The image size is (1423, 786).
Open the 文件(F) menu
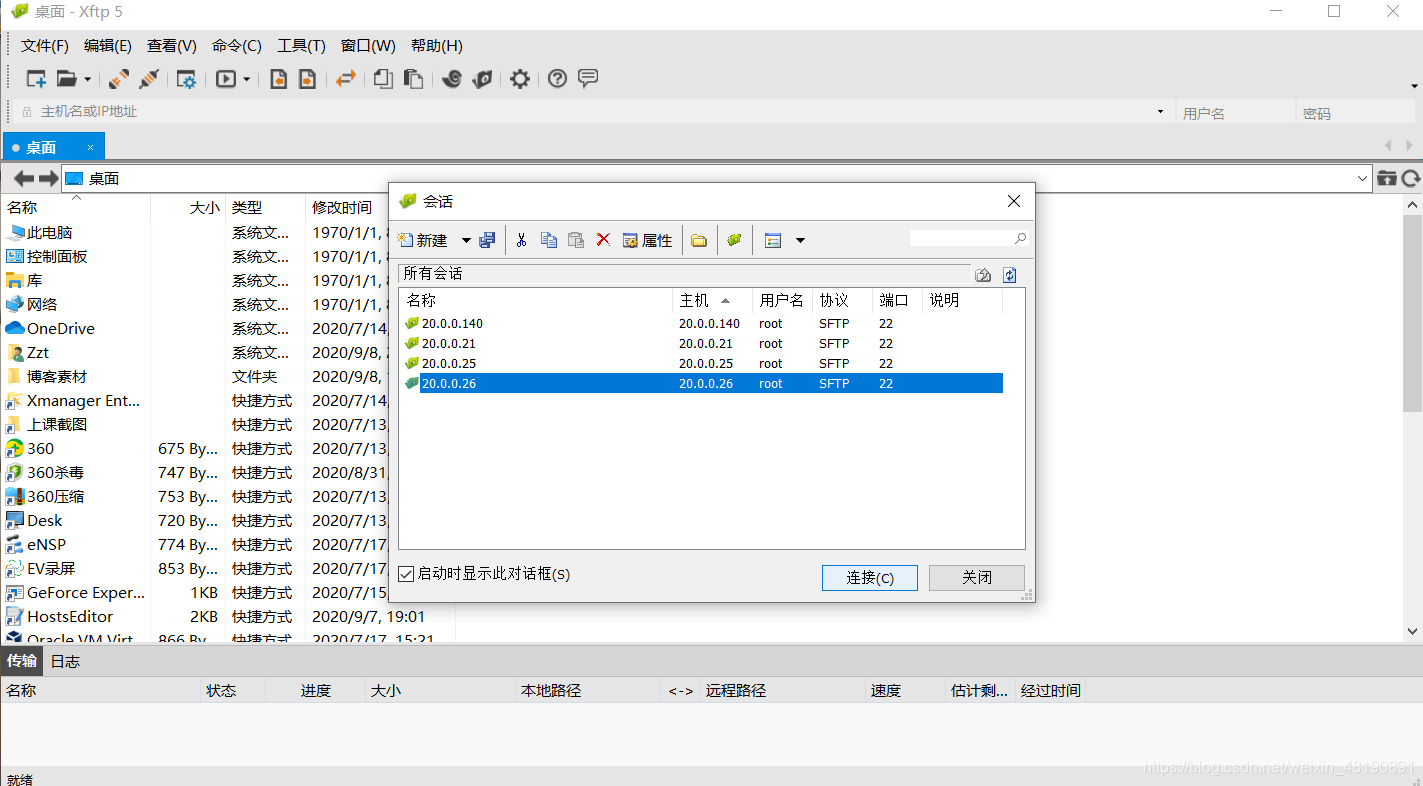45,46
